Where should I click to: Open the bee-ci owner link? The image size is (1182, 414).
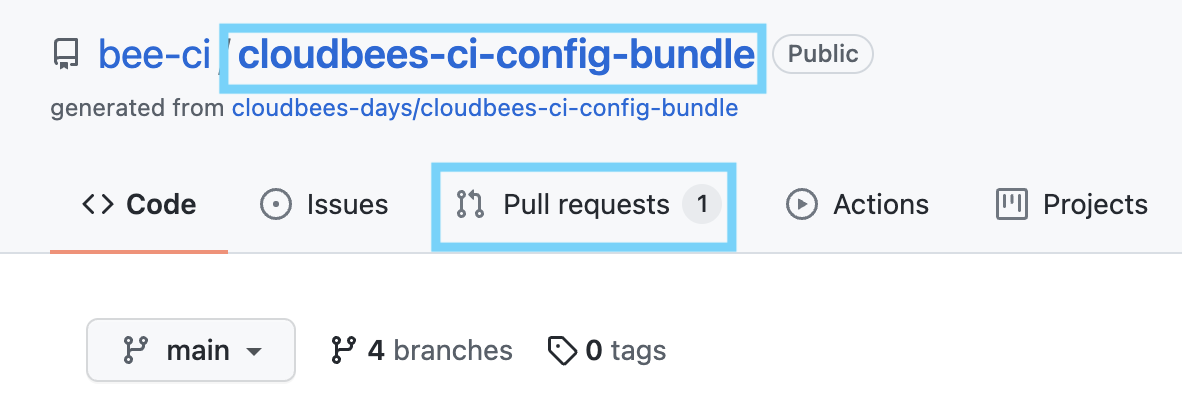(154, 54)
